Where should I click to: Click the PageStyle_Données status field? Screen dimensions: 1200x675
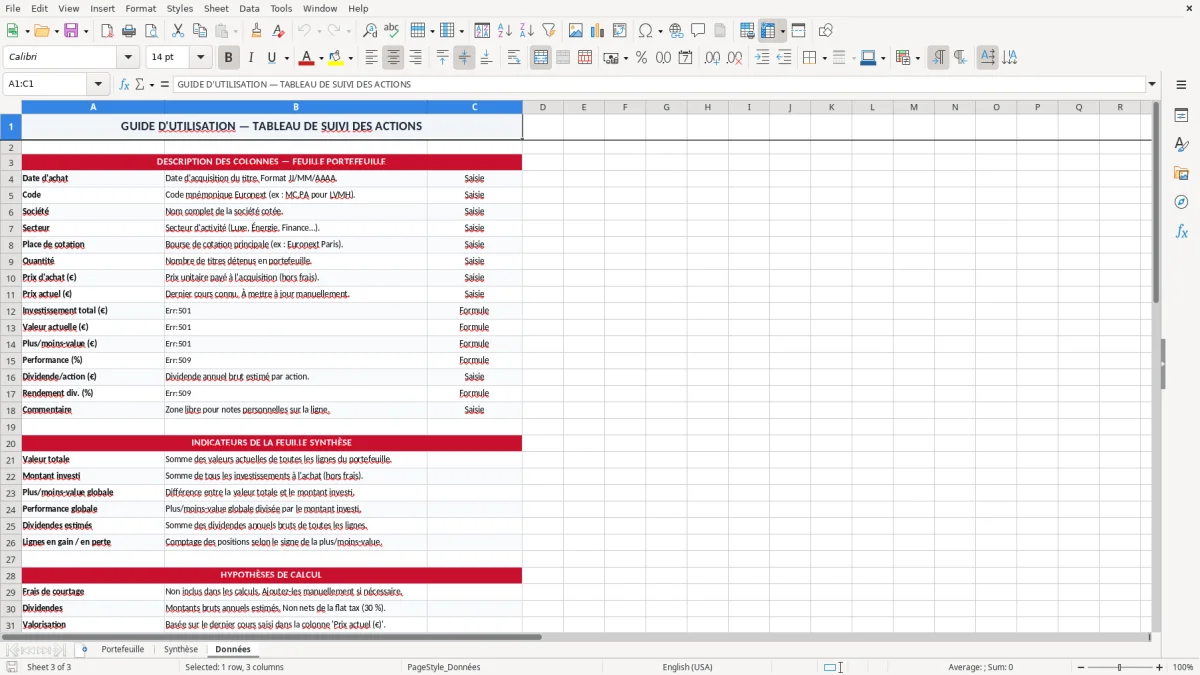443,667
